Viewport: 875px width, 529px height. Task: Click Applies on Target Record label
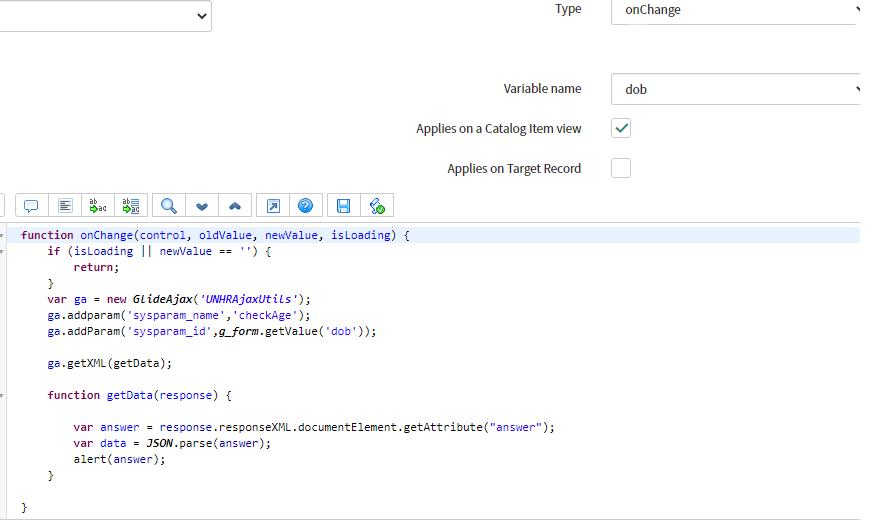click(x=514, y=169)
